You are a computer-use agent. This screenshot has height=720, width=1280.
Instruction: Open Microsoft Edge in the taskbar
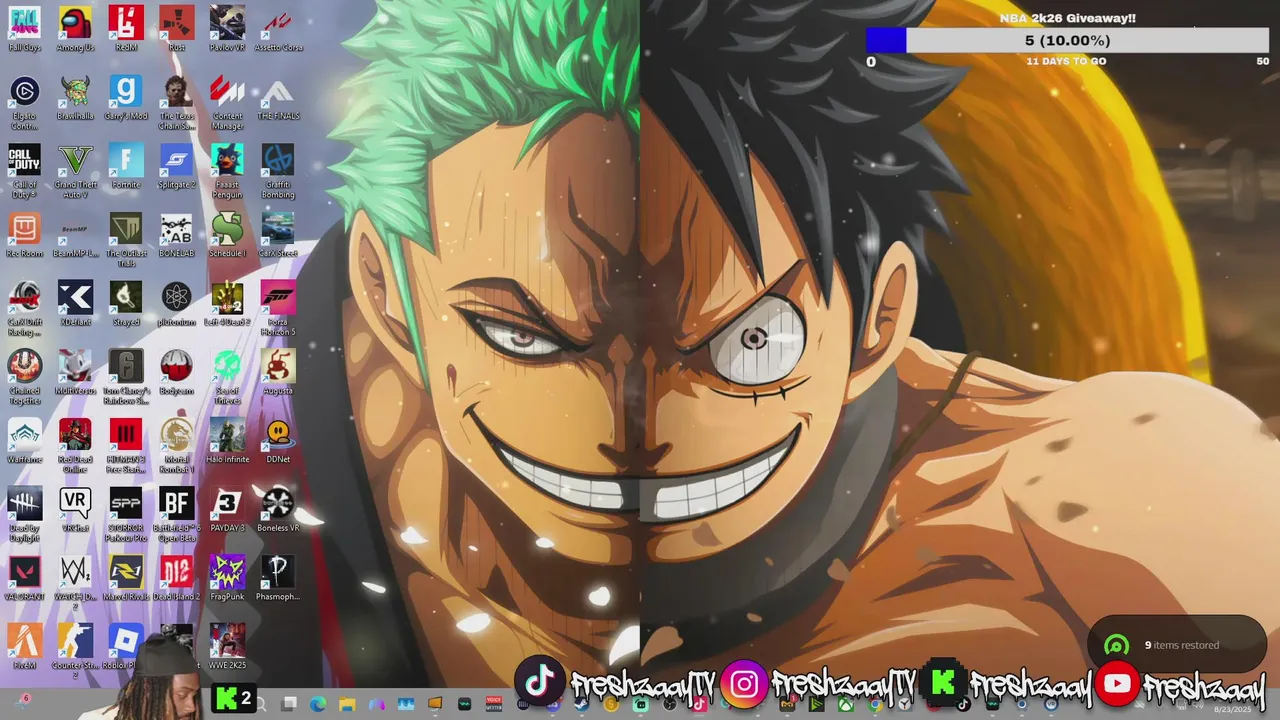[x=318, y=704]
